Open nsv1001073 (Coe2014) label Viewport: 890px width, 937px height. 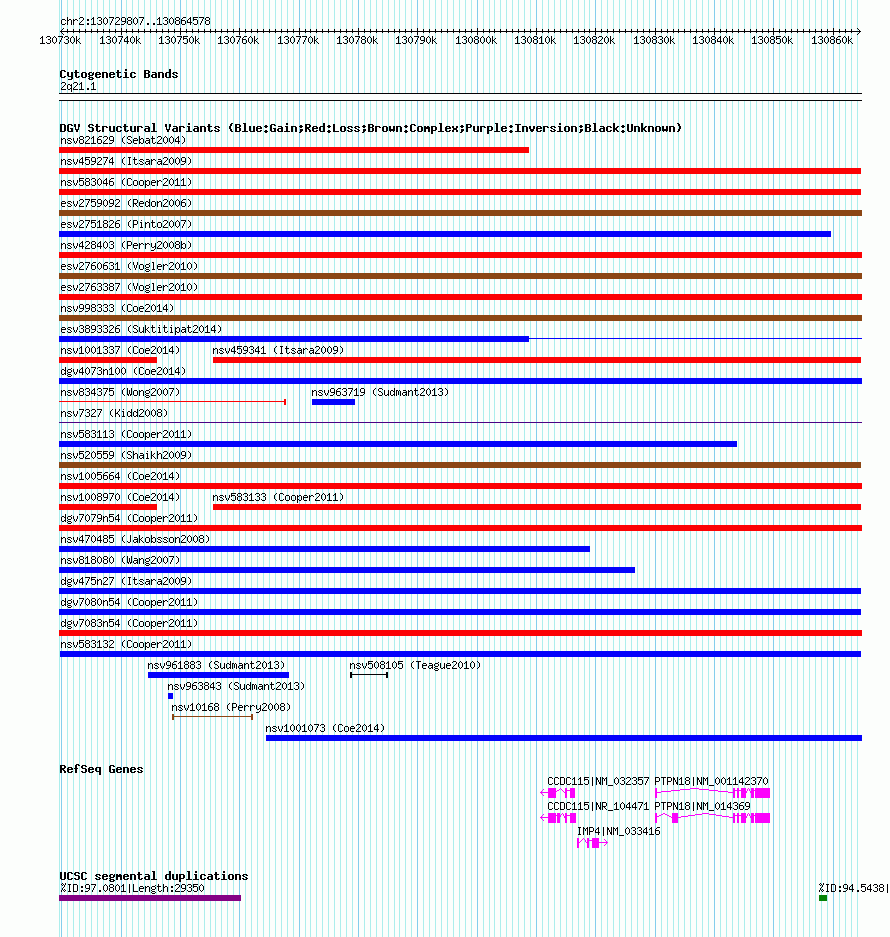click(325, 728)
